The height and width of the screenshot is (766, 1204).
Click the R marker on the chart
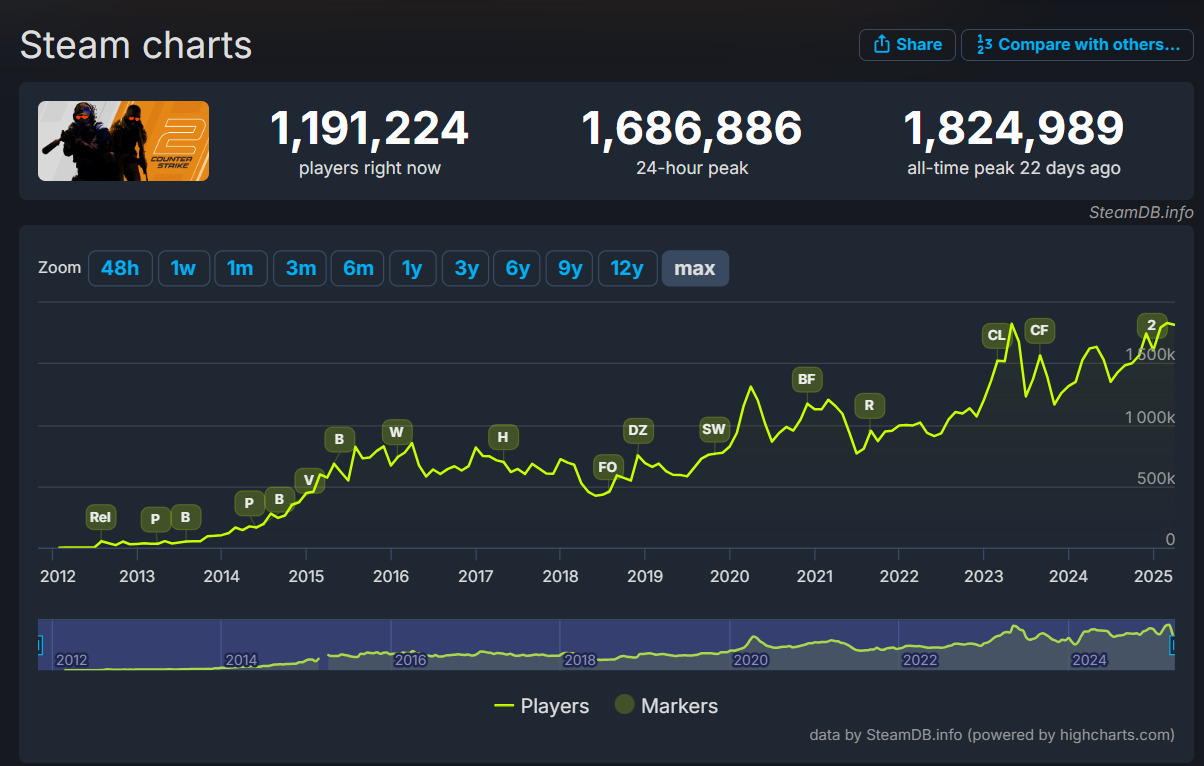tap(869, 405)
